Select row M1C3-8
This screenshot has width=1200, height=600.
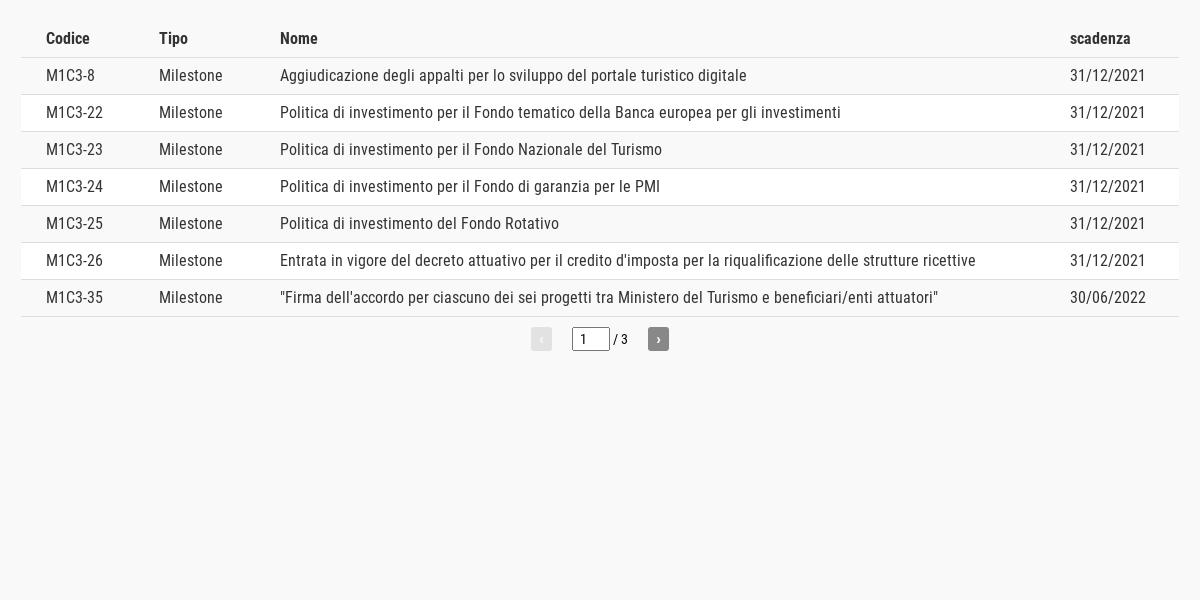[x=600, y=76]
